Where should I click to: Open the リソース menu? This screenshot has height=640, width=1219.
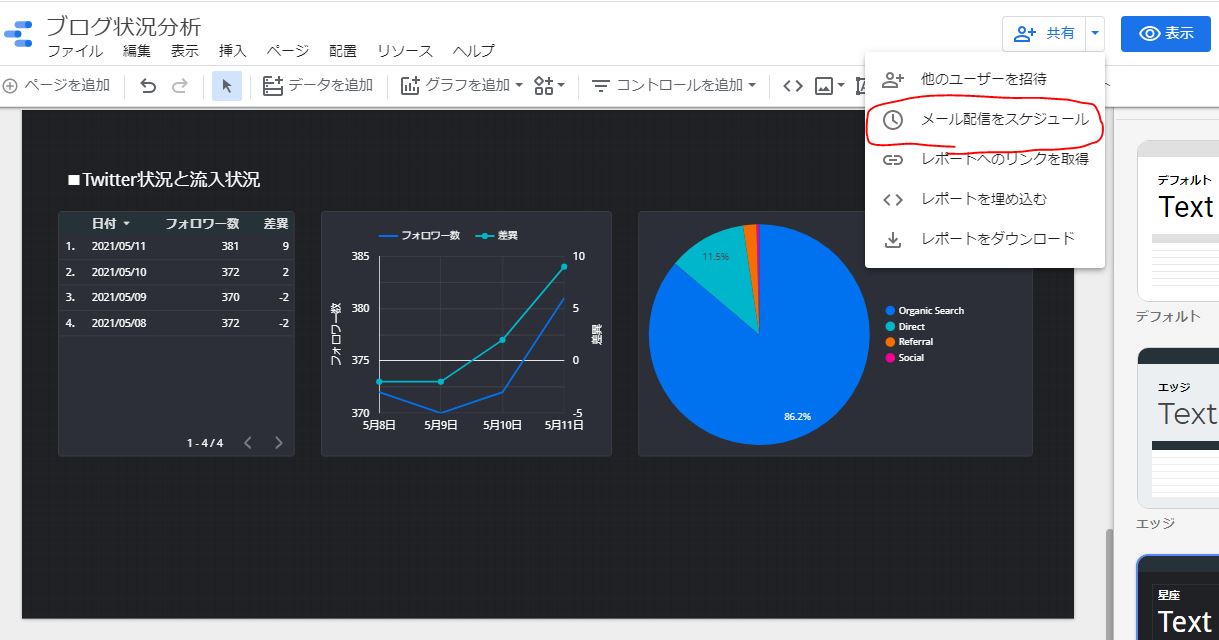pyautogui.click(x=404, y=51)
